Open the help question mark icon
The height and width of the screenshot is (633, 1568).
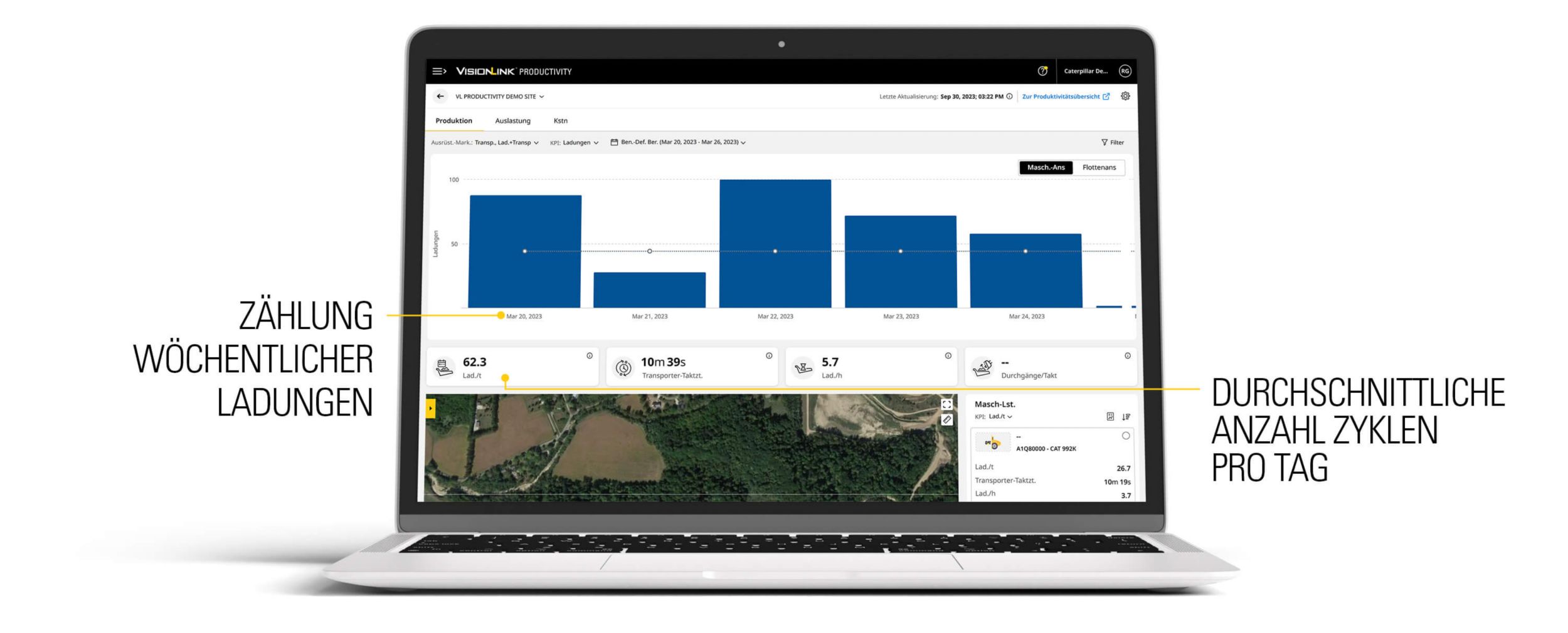point(1042,71)
